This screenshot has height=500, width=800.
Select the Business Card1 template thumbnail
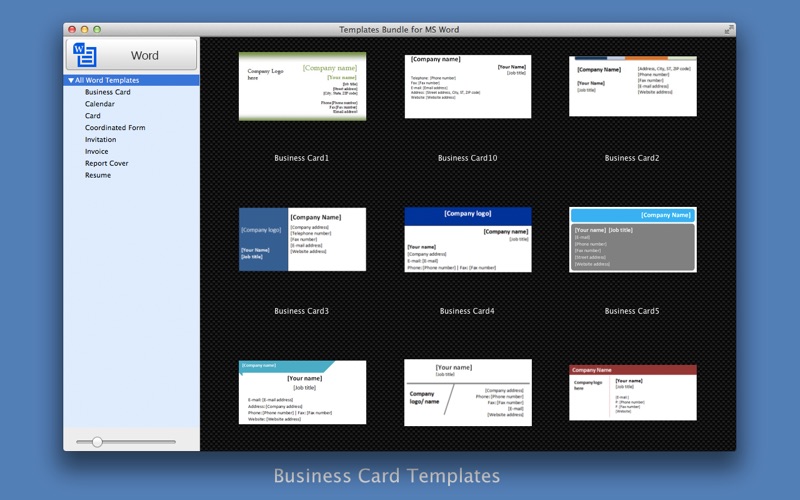[x=302, y=86]
